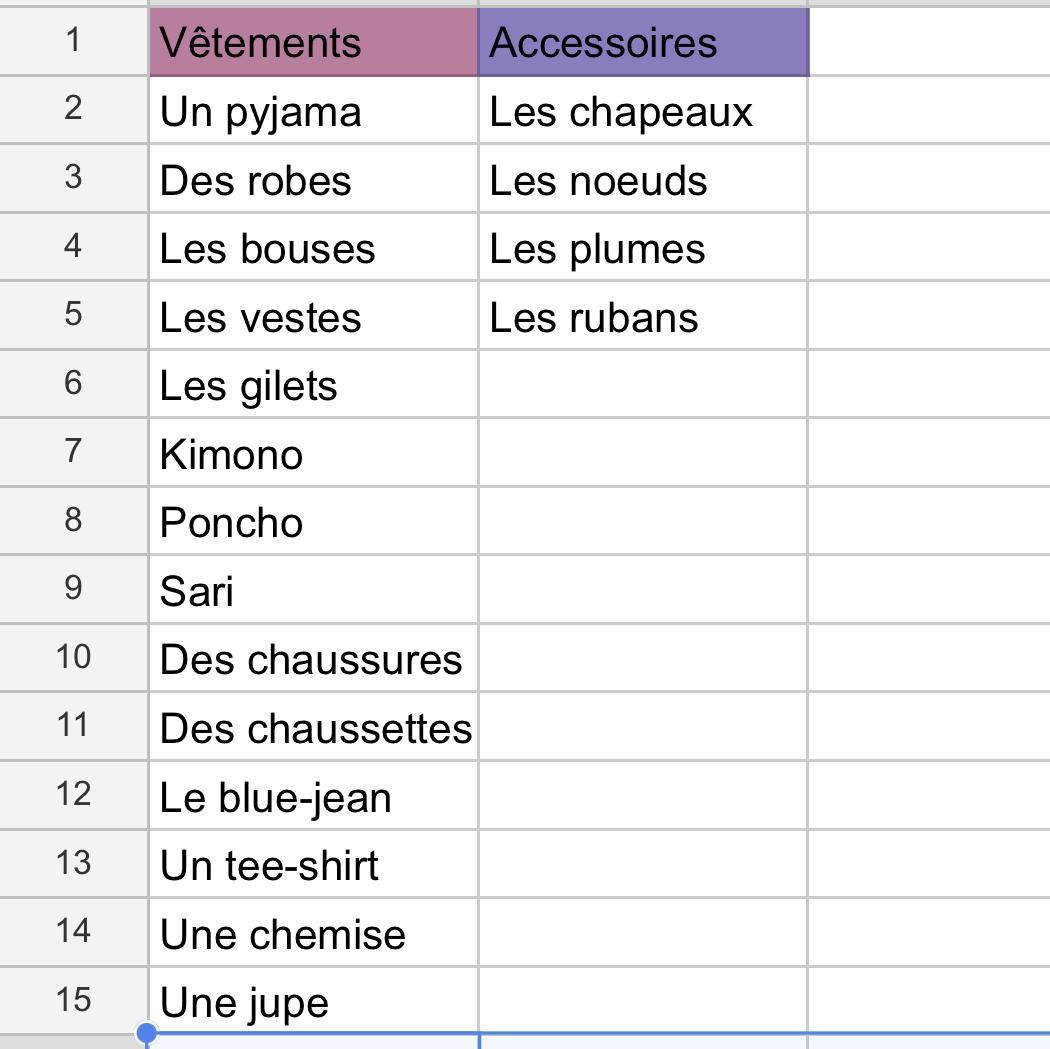This screenshot has width=1050, height=1049.
Task: Select the Accessoires header cell
Action: [x=644, y=42]
